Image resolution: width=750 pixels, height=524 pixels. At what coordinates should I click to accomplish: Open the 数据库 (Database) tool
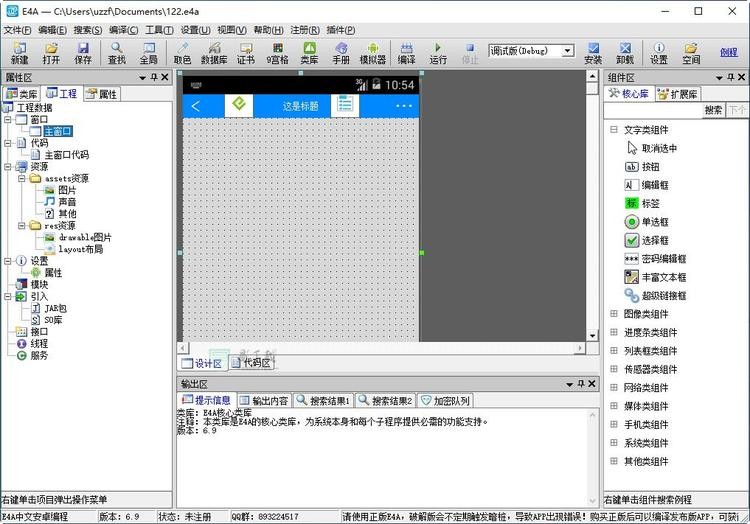[214, 53]
